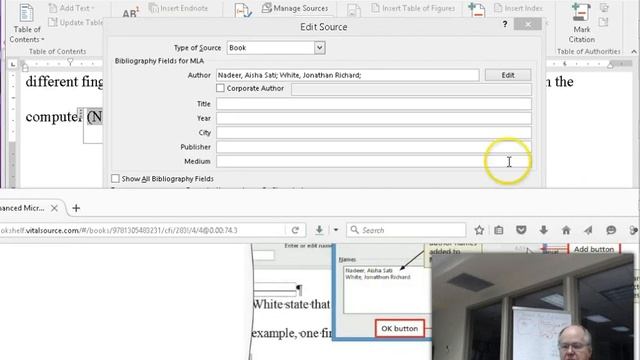640x360 pixels.
Task: Bookmark this page with the star
Action: tap(479, 230)
